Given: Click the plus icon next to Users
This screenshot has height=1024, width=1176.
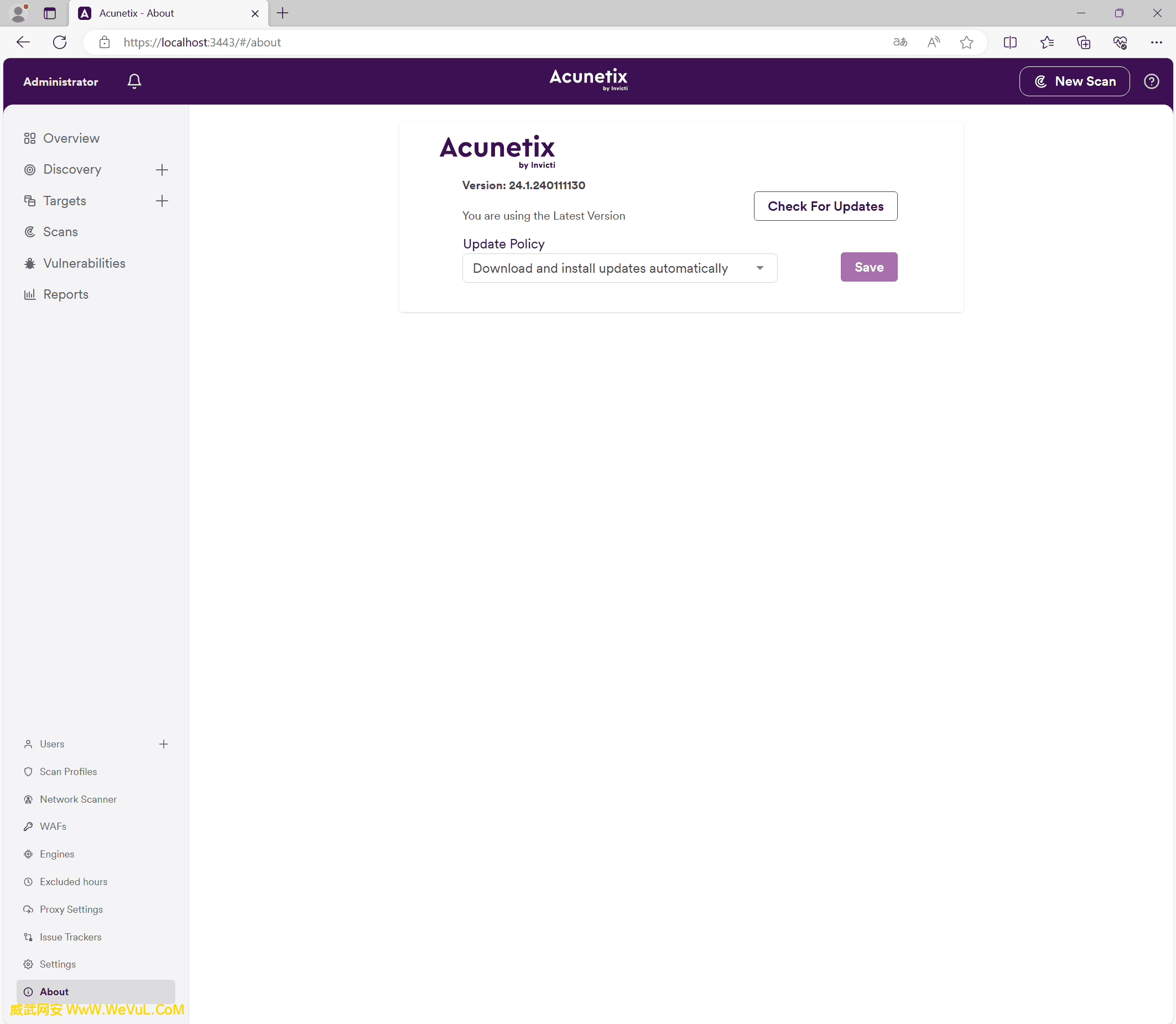Looking at the screenshot, I should (x=163, y=744).
